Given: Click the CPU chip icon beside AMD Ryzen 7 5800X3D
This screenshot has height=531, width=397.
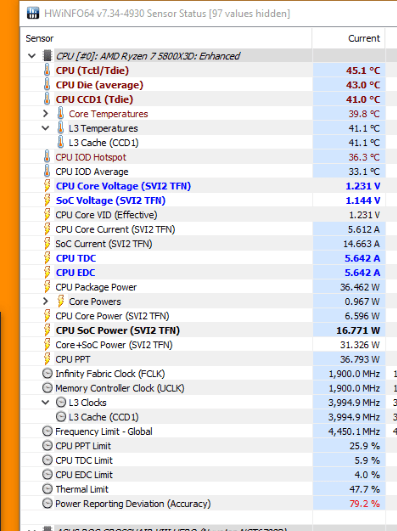Looking at the screenshot, I should coord(47,56).
